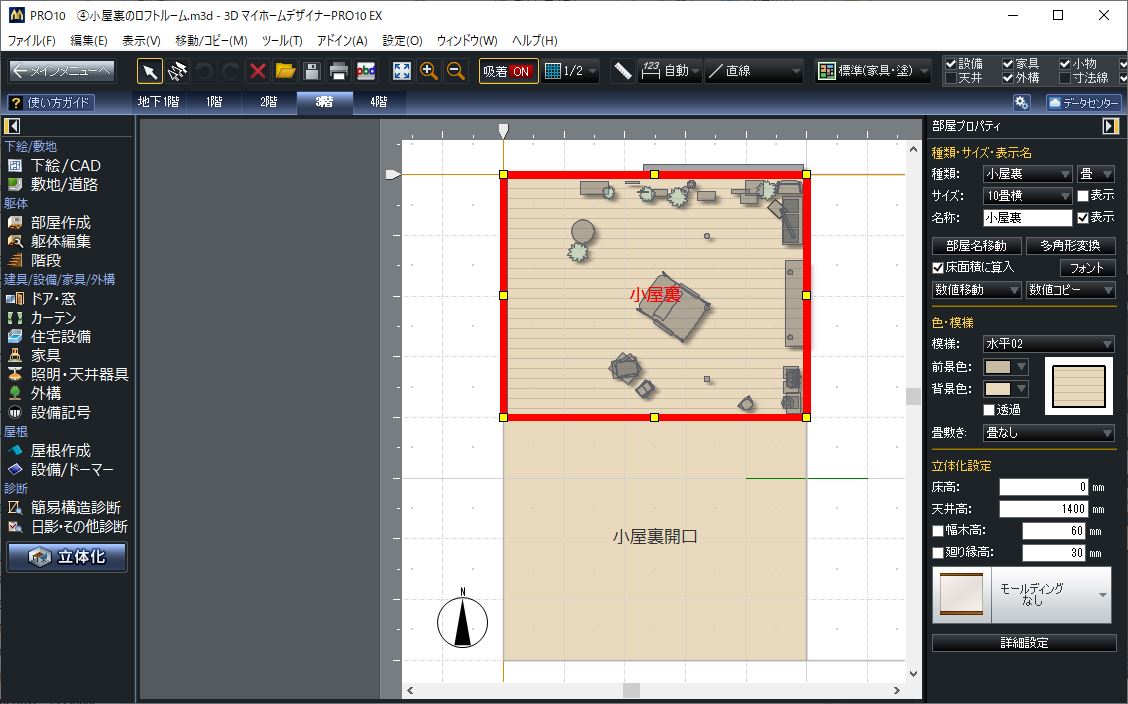This screenshot has width=1128, height=704.
Task: Click the 立体化 button
Action: [x=67, y=557]
